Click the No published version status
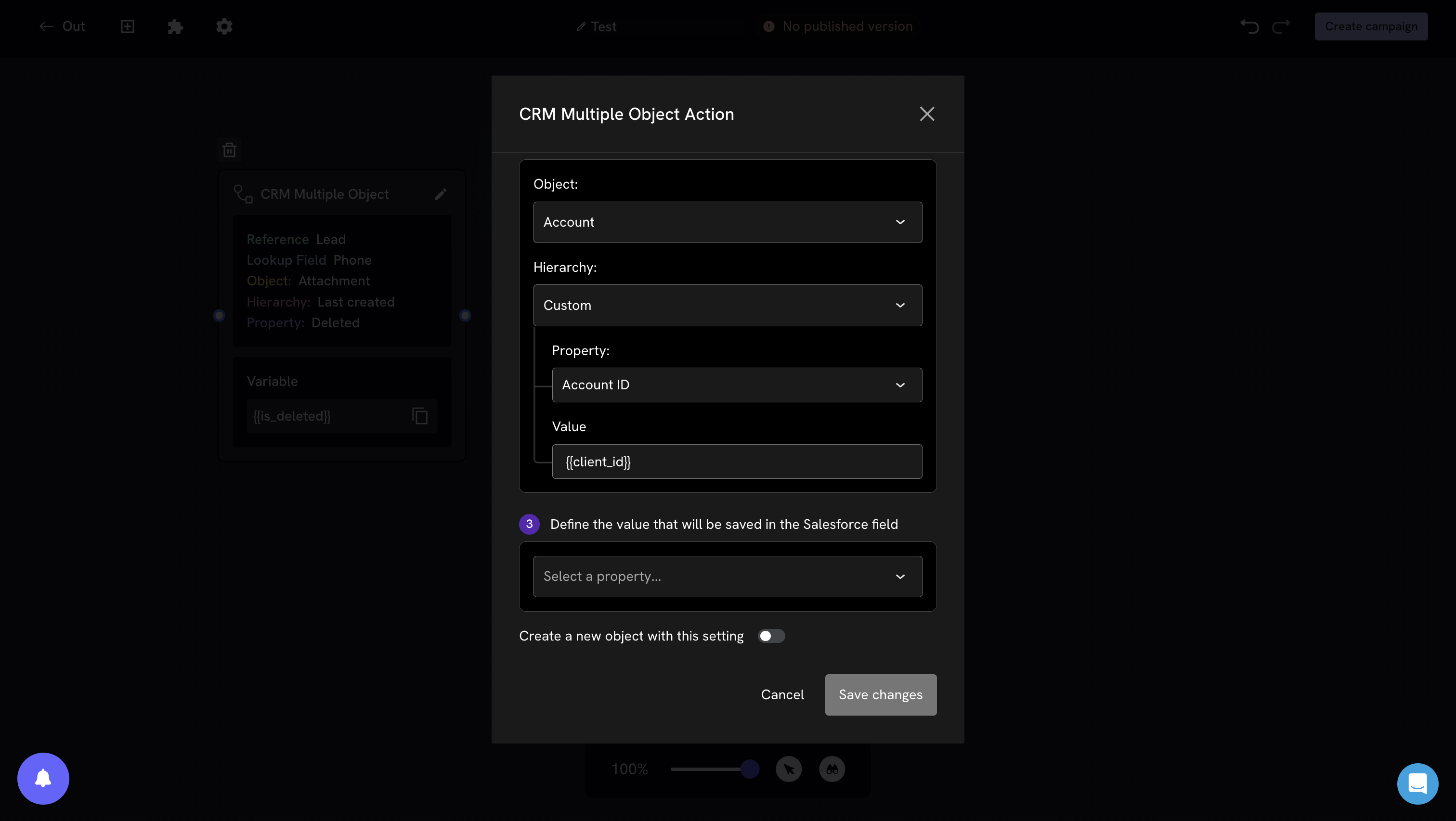Image resolution: width=1456 pixels, height=821 pixels. click(838, 26)
